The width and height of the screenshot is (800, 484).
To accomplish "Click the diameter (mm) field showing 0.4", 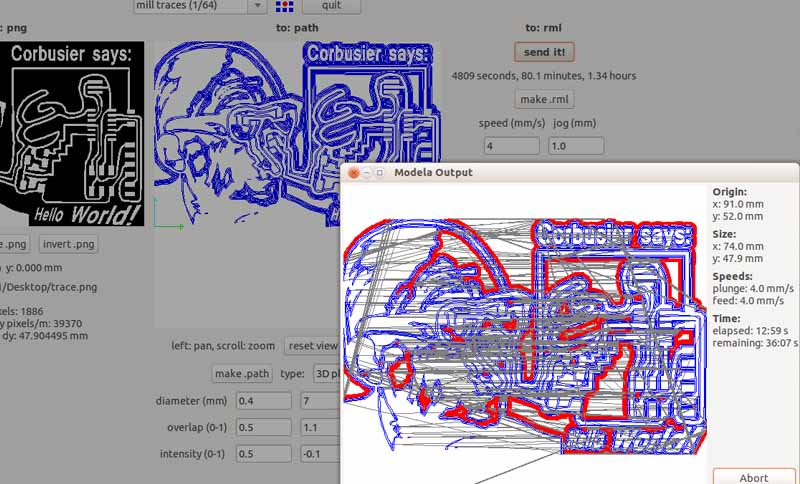I will (264, 401).
